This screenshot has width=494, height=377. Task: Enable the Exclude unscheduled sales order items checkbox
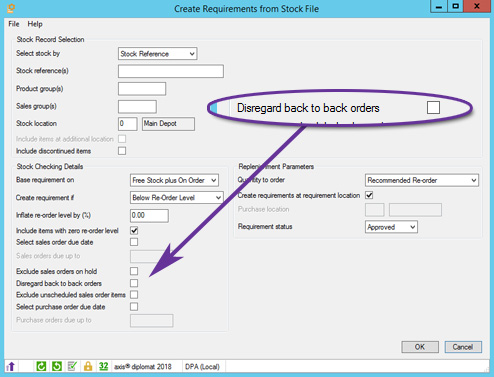point(134,295)
